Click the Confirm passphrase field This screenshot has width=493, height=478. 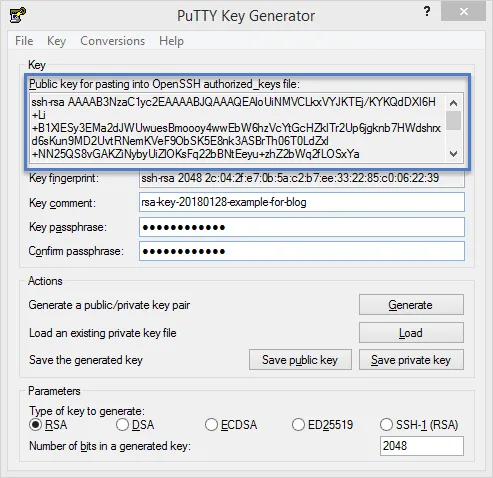click(302, 251)
